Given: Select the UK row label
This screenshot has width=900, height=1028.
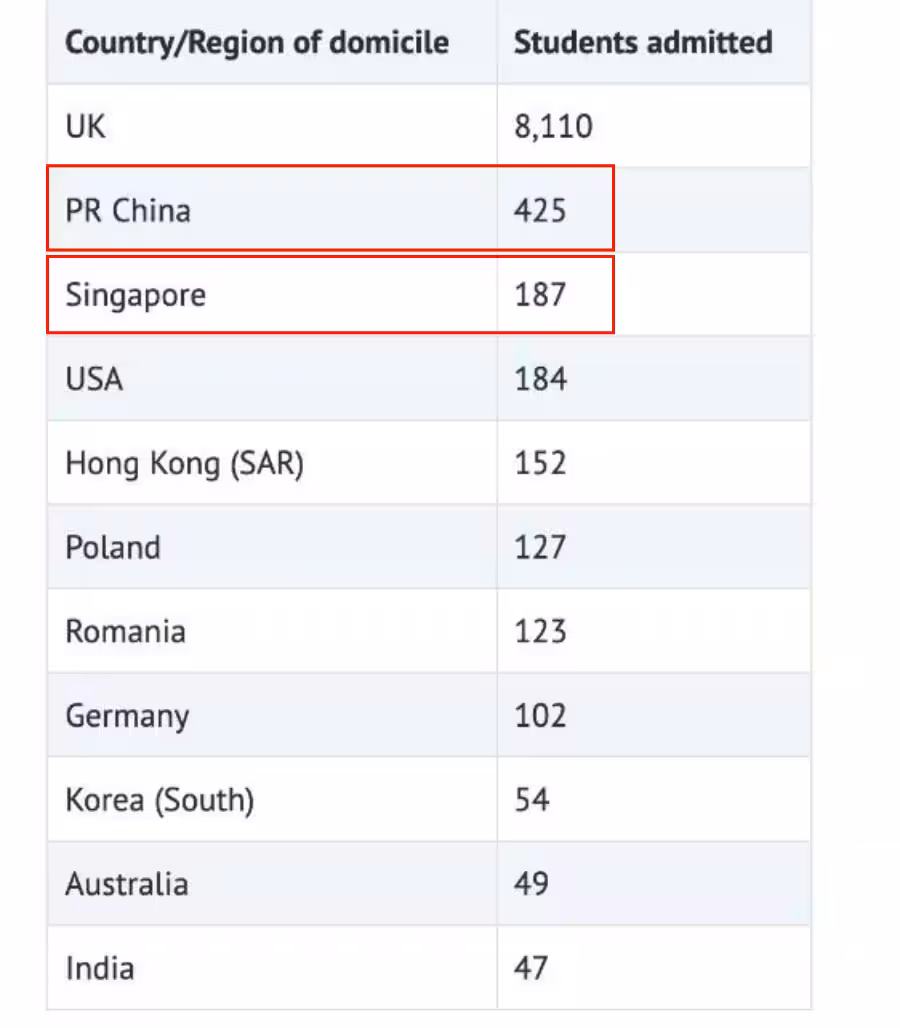Looking at the screenshot, I should click(85, 127).
